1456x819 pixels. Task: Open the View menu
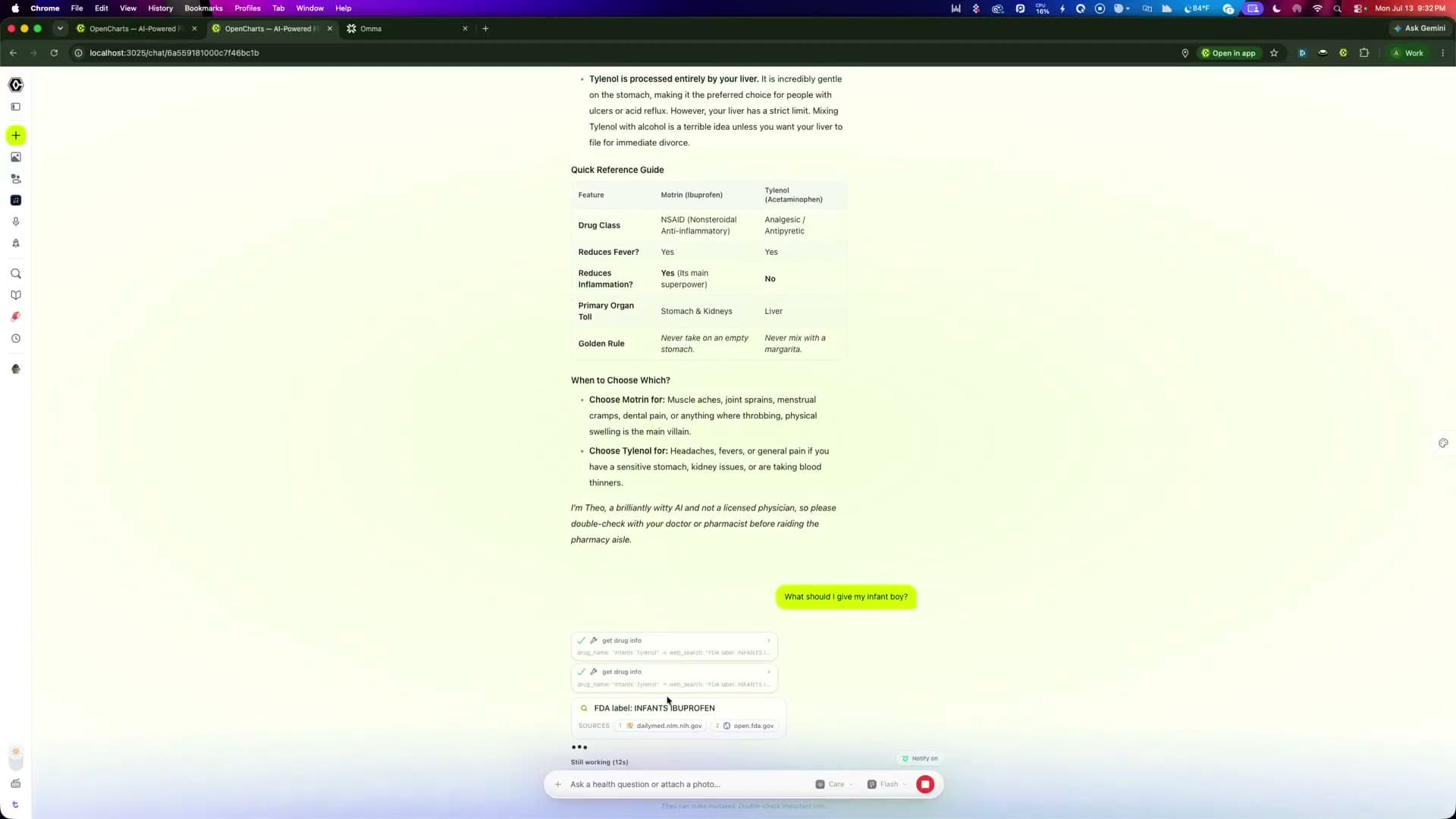128,8
